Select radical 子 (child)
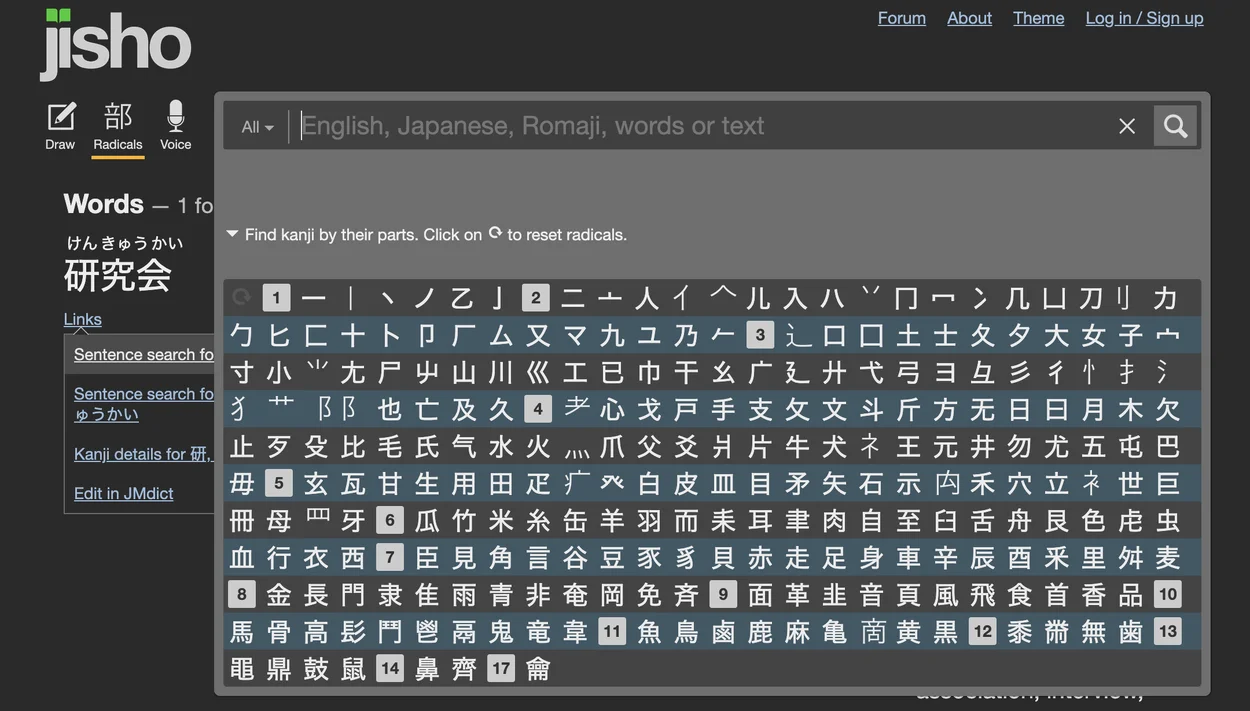 click(x=1130, y=335)
